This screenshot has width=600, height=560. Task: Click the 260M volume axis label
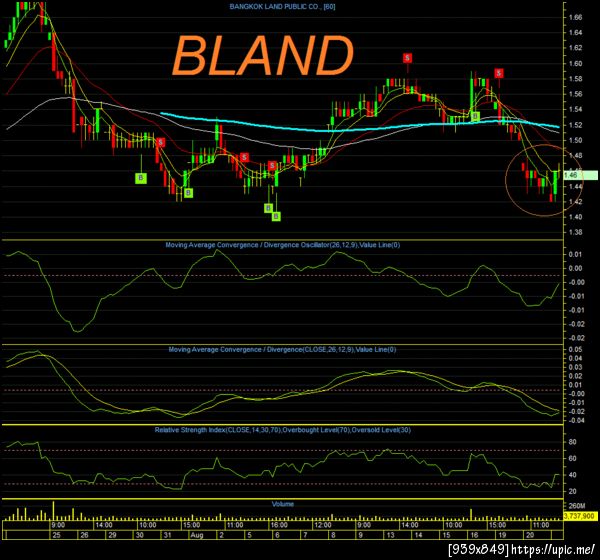click(577, 506)
